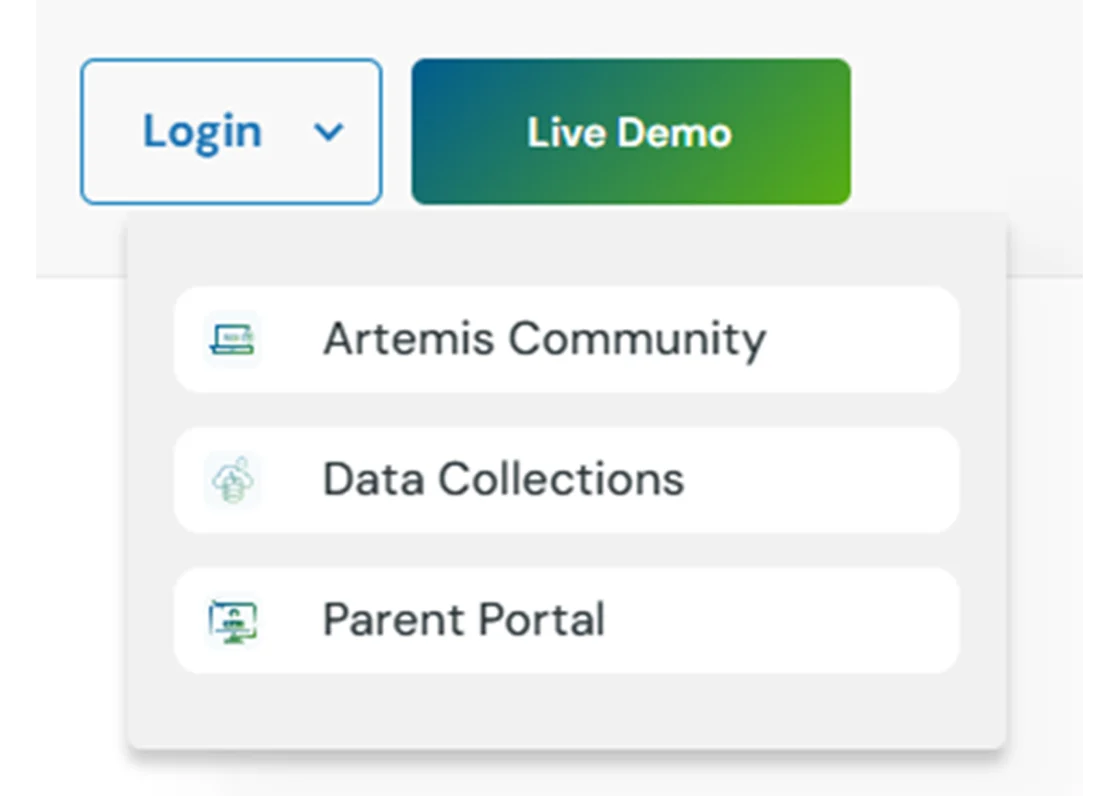Viewport: 1120px width, 796px height.
Task: Open the Login dropdown button
Action: pos(231,131)
